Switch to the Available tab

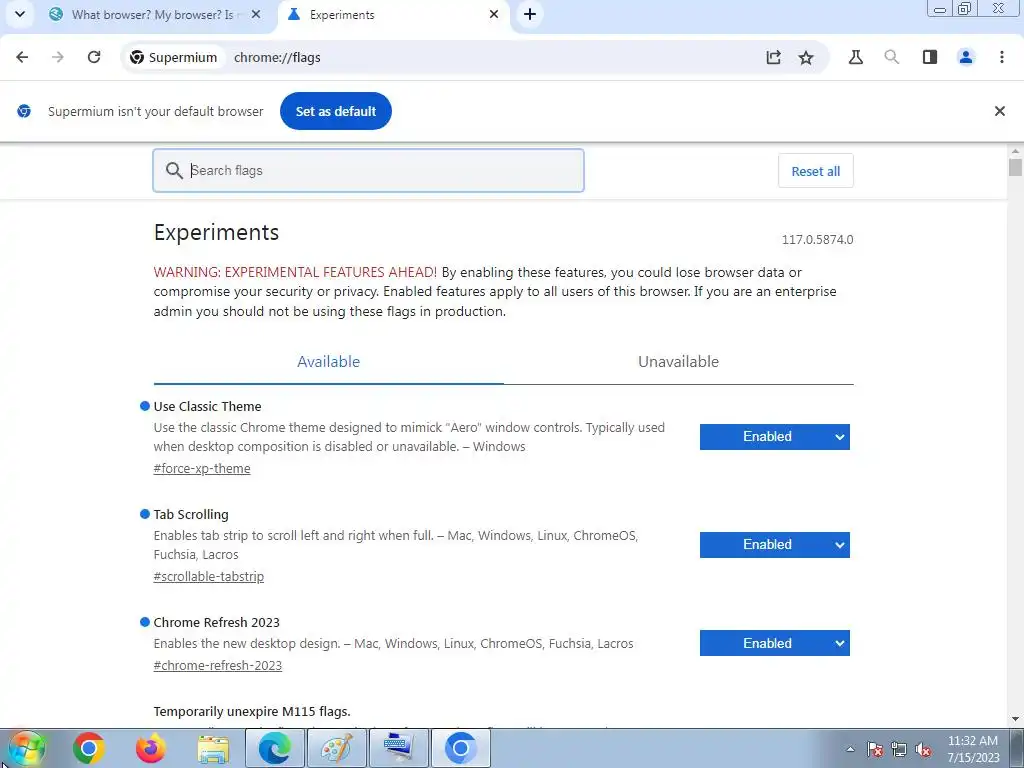[328, 362]
